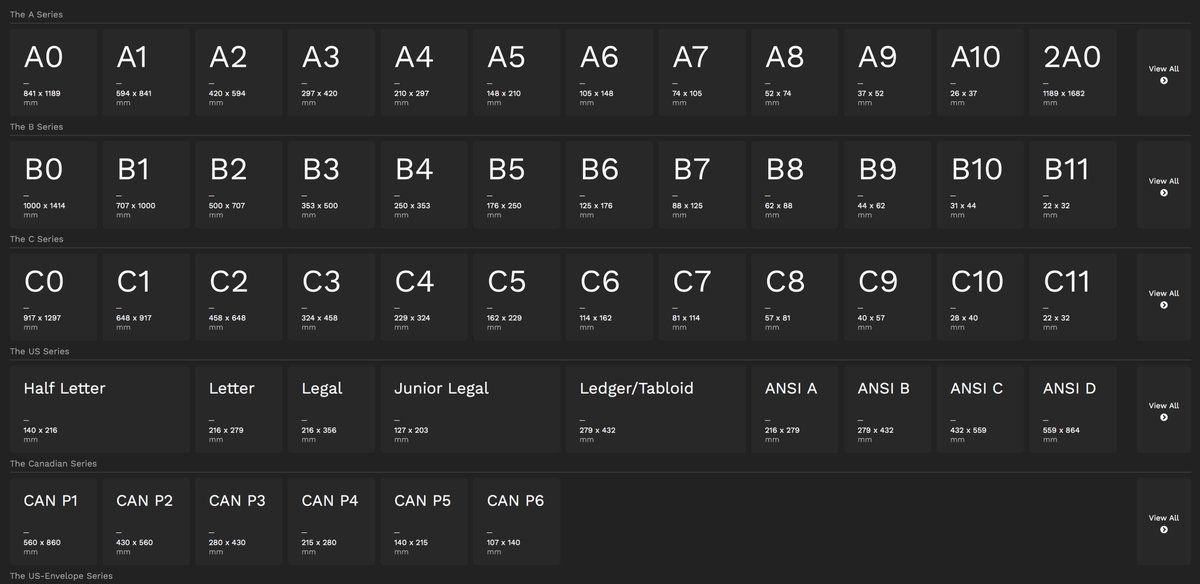The height and width of the screenshot is (584, 1200).
Task: Click the arrow icon in B Series View All
Action: pos(1163,193)
